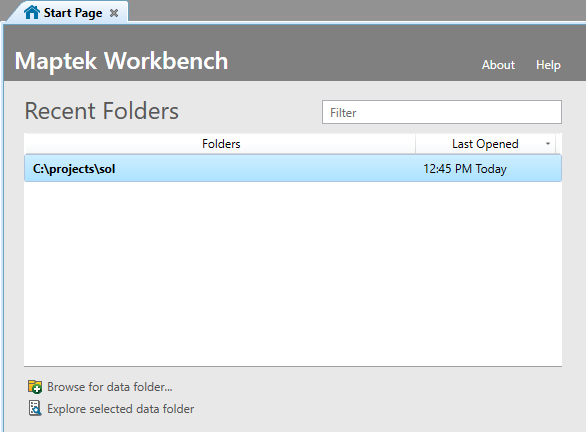
Task: Choose the Browse for data folder... link
Action: point(110,387)
